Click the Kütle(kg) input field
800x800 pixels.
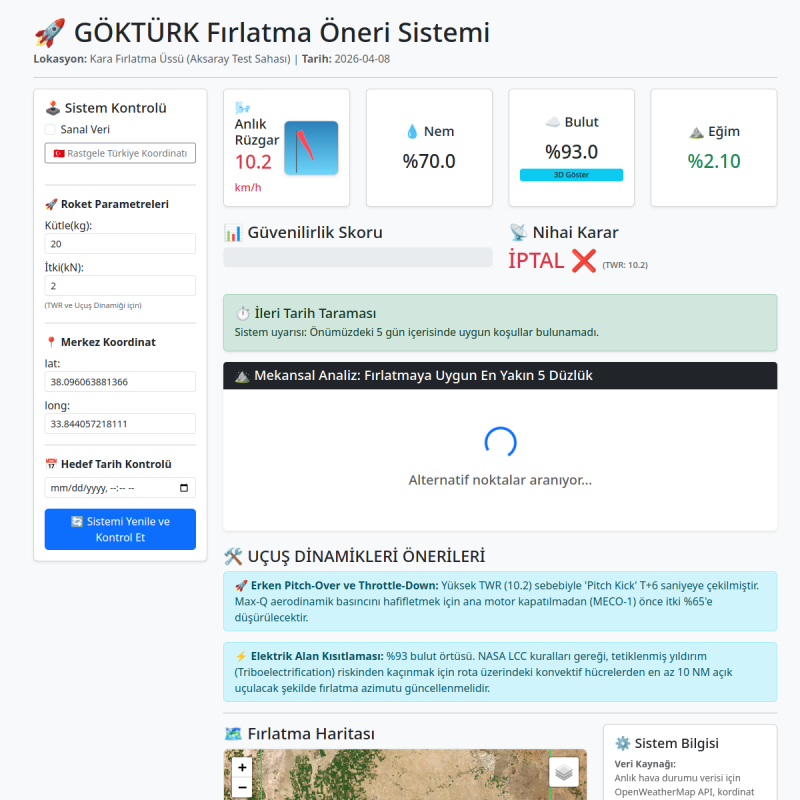click(120, 244)
